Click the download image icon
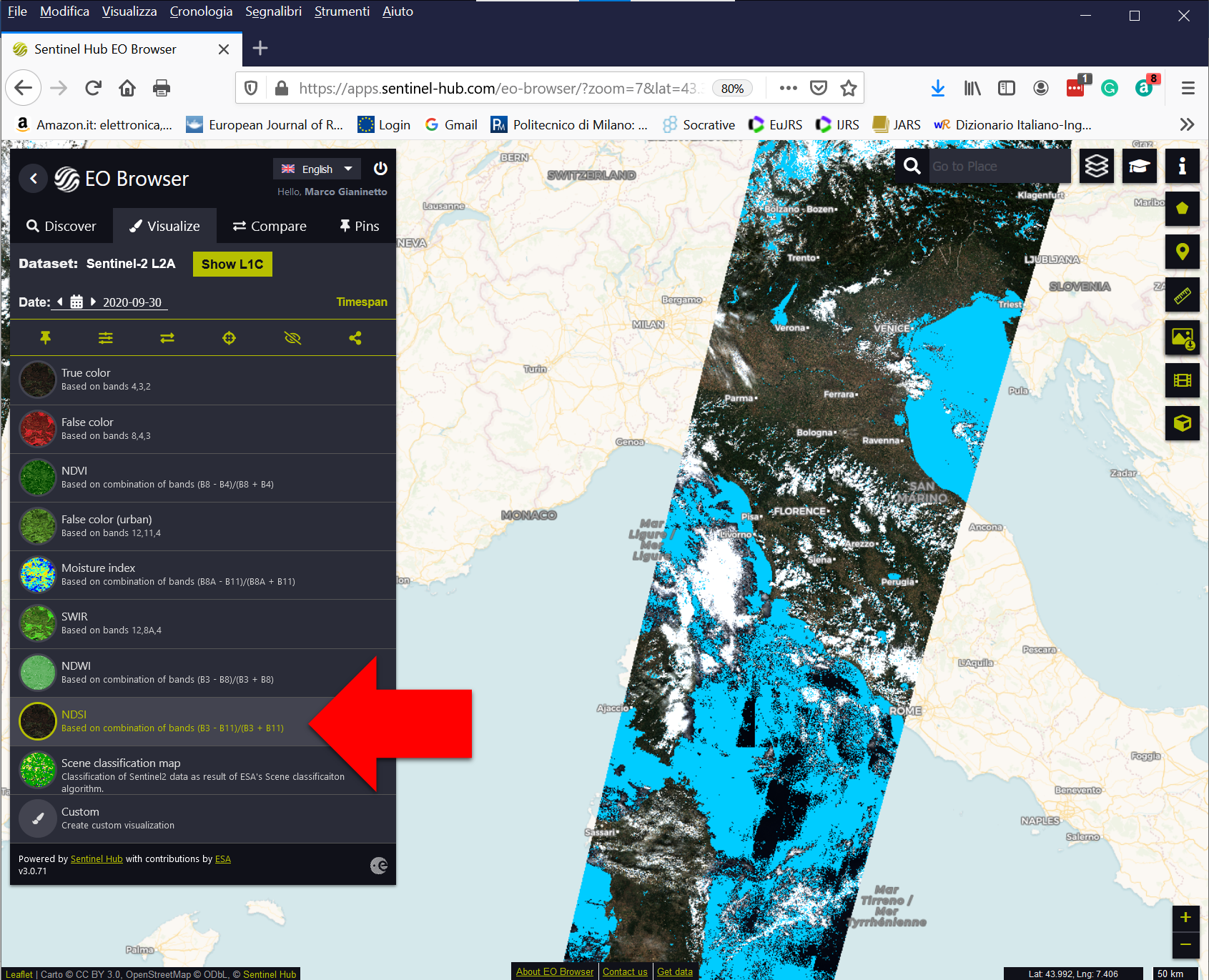1209x980 pixels. click(x=1182, y=337)
